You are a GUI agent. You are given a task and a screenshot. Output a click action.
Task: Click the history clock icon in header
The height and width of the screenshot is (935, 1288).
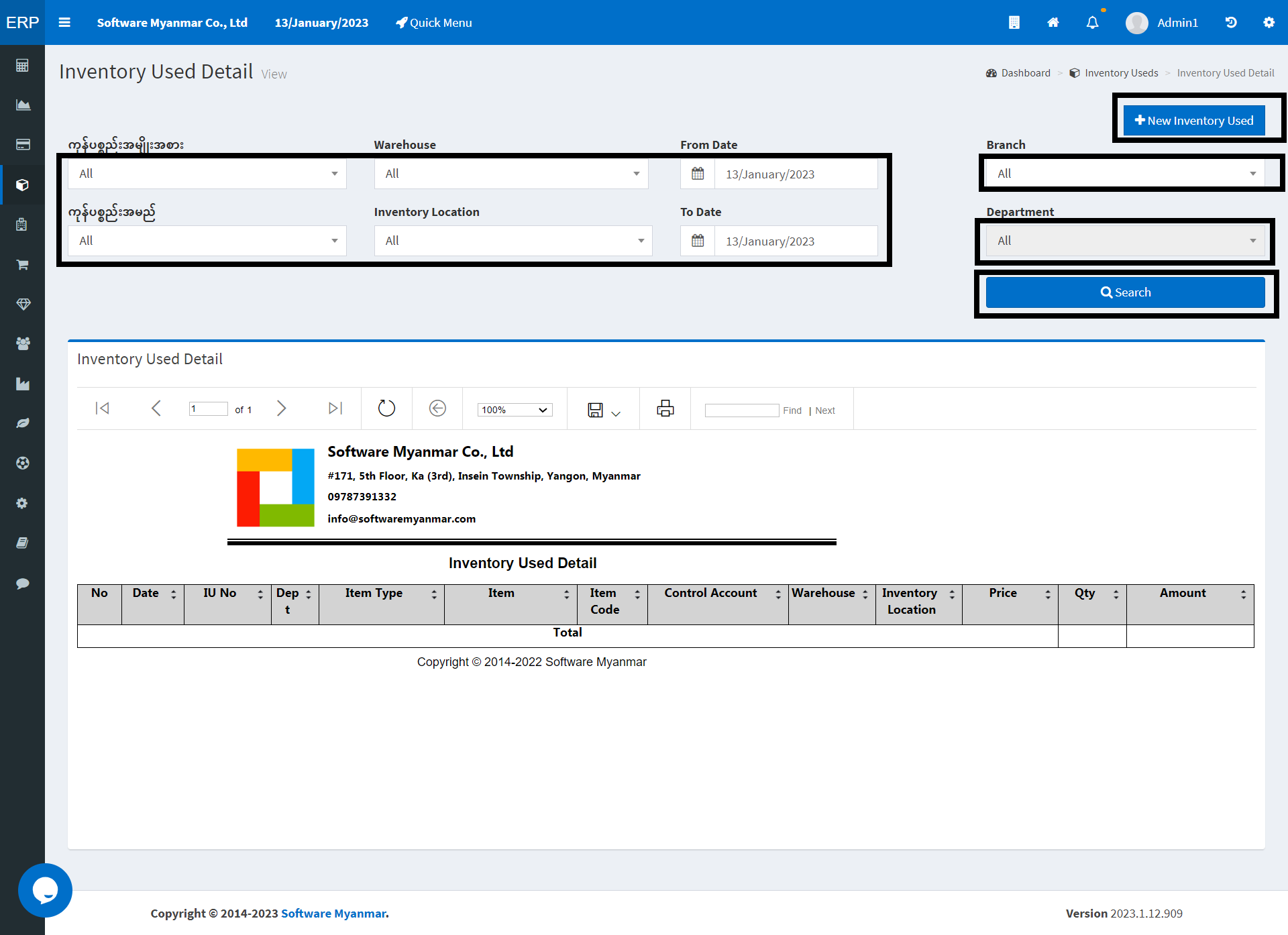pos(1230,22)
